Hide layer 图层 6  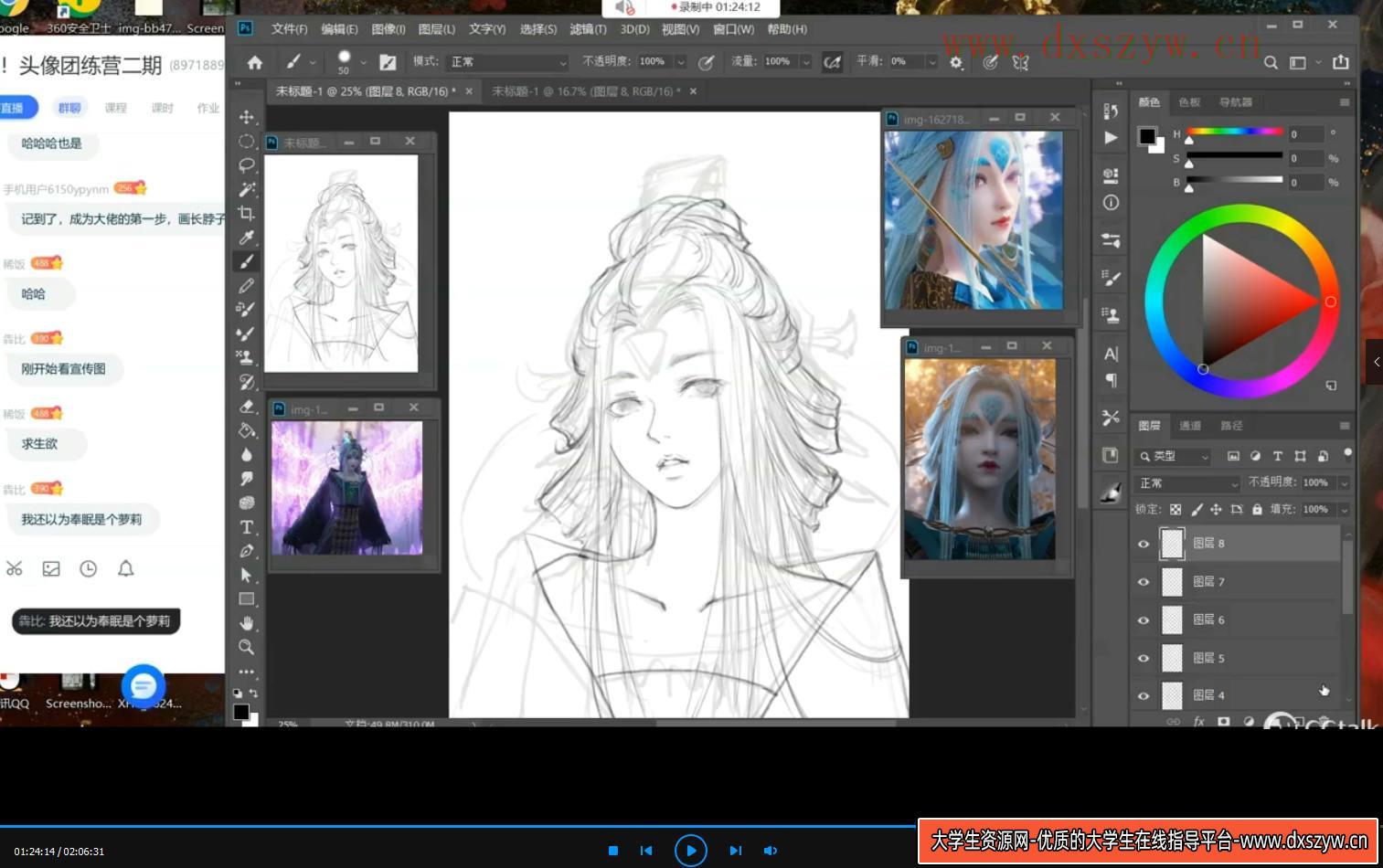point(1143,620)
